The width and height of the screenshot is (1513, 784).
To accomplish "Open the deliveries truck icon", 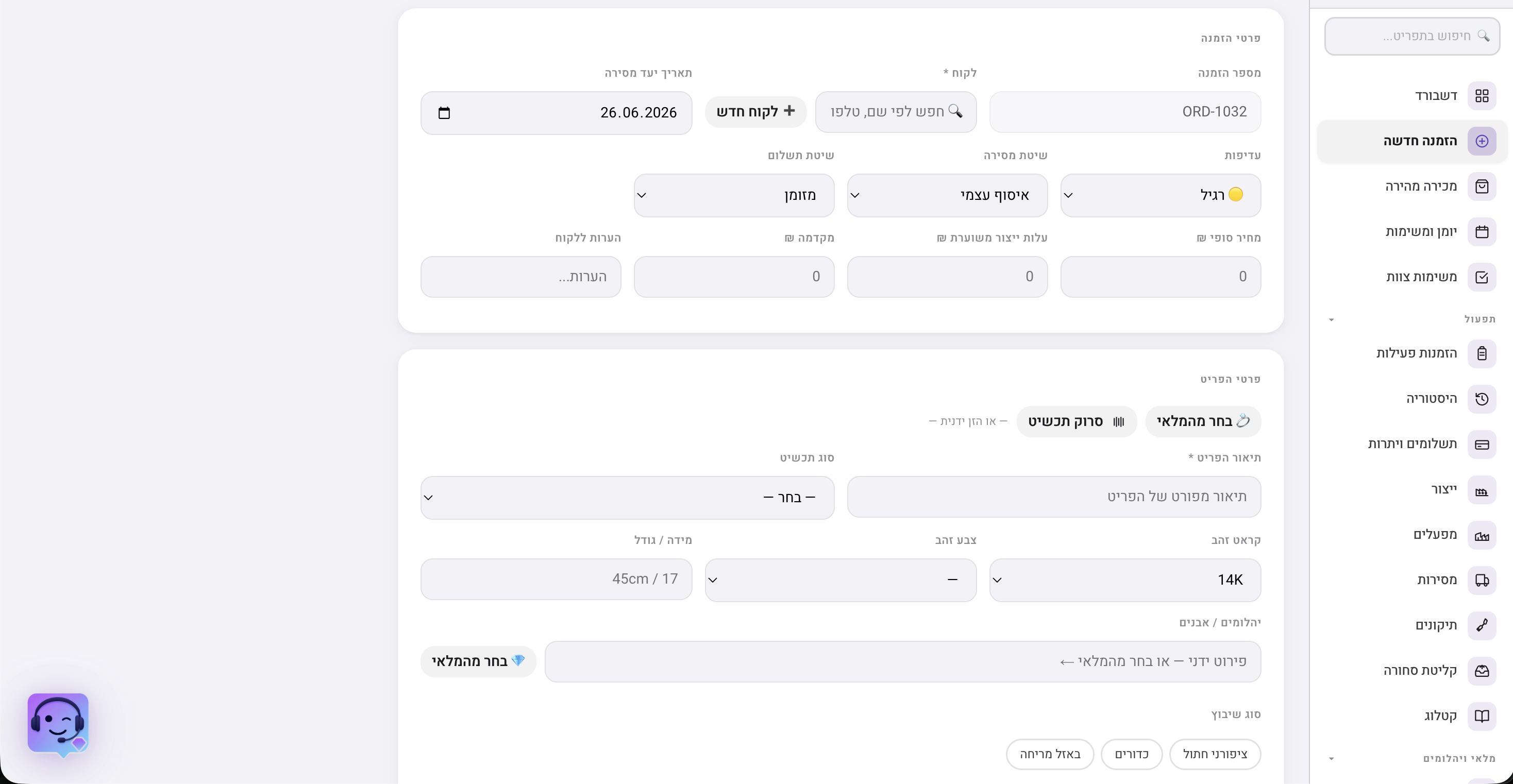I will (x=1481, y=580).
